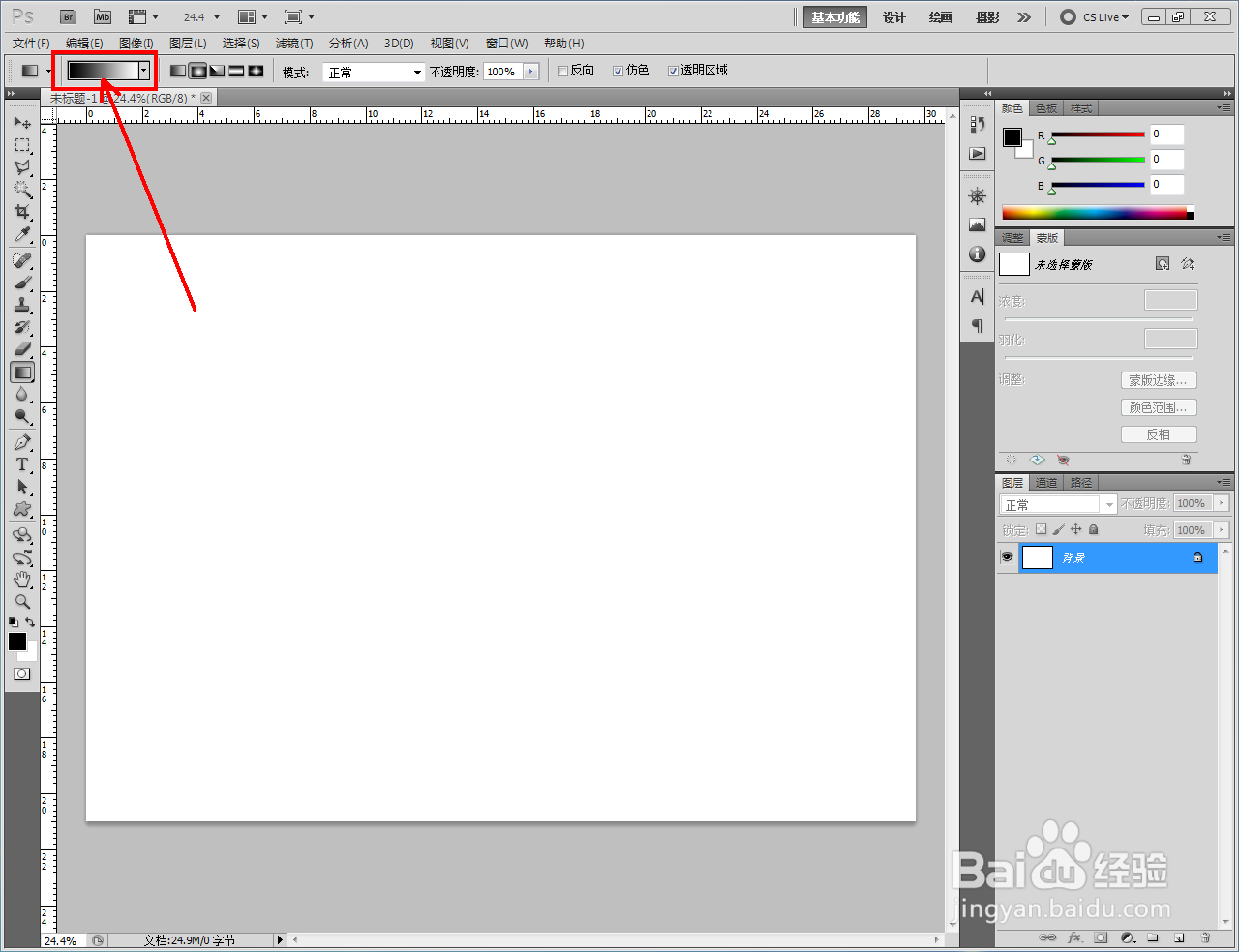Open the opacity slider arrow for 不透明度
The image size is (1239, 952).
pos(531,72)
